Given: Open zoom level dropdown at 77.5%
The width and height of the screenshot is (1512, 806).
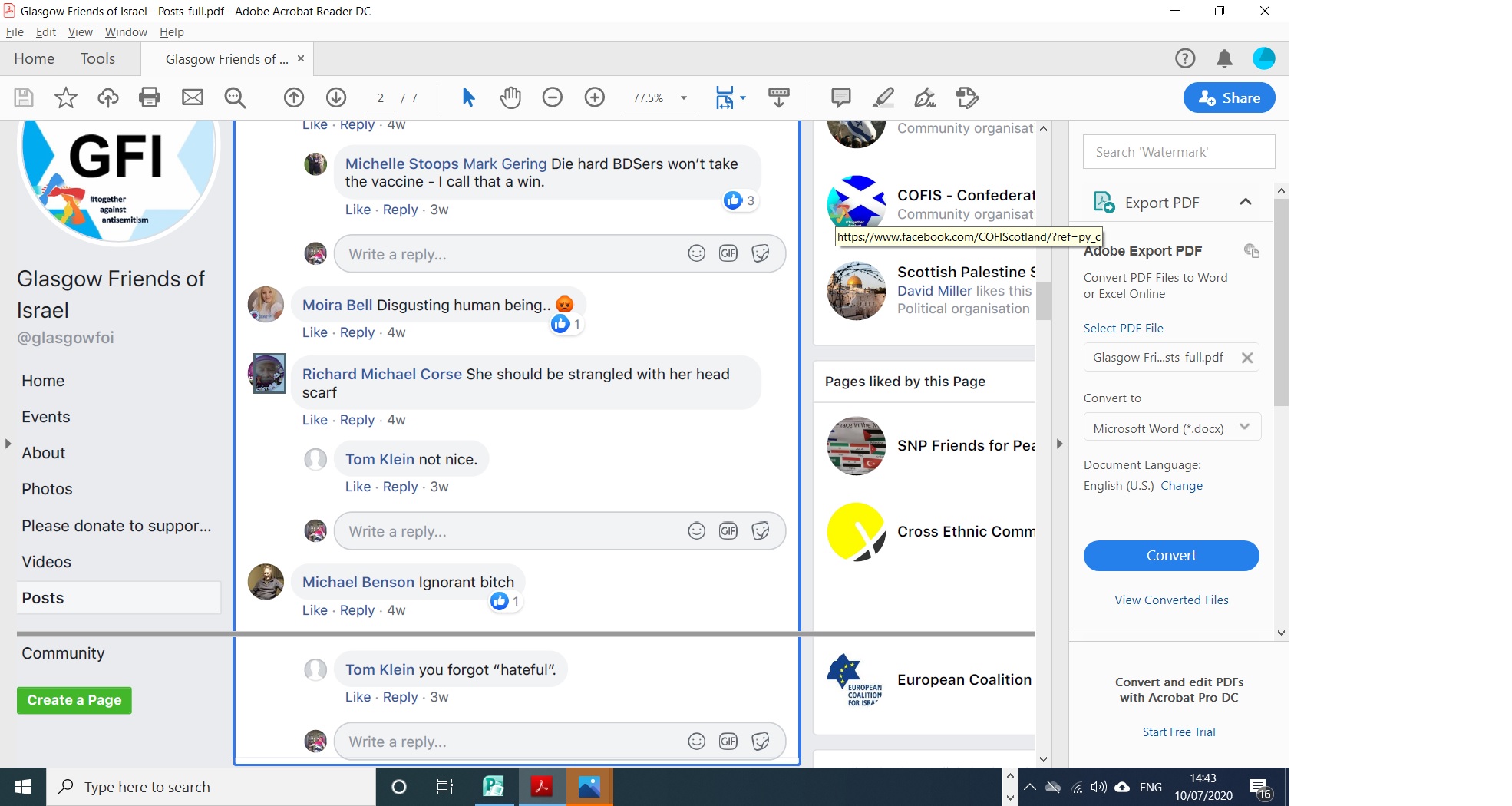Looking at the screenshot, I should click(x=683, y=98).
